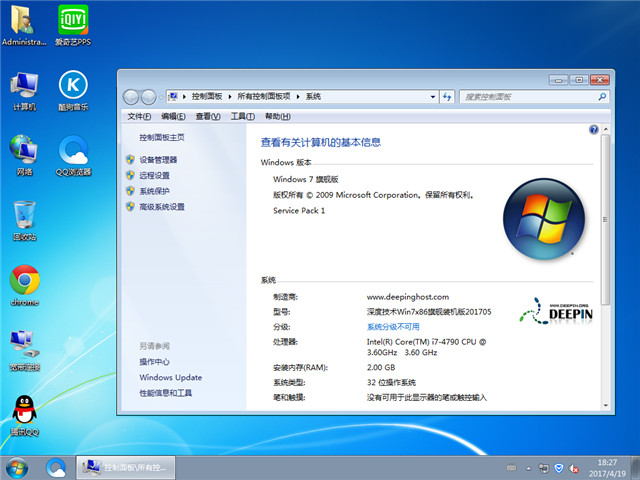This screenshot has height=480, width=640.
Task: Open 设备管理器 (Device Manager) link
Action: (x=158, y=160)
